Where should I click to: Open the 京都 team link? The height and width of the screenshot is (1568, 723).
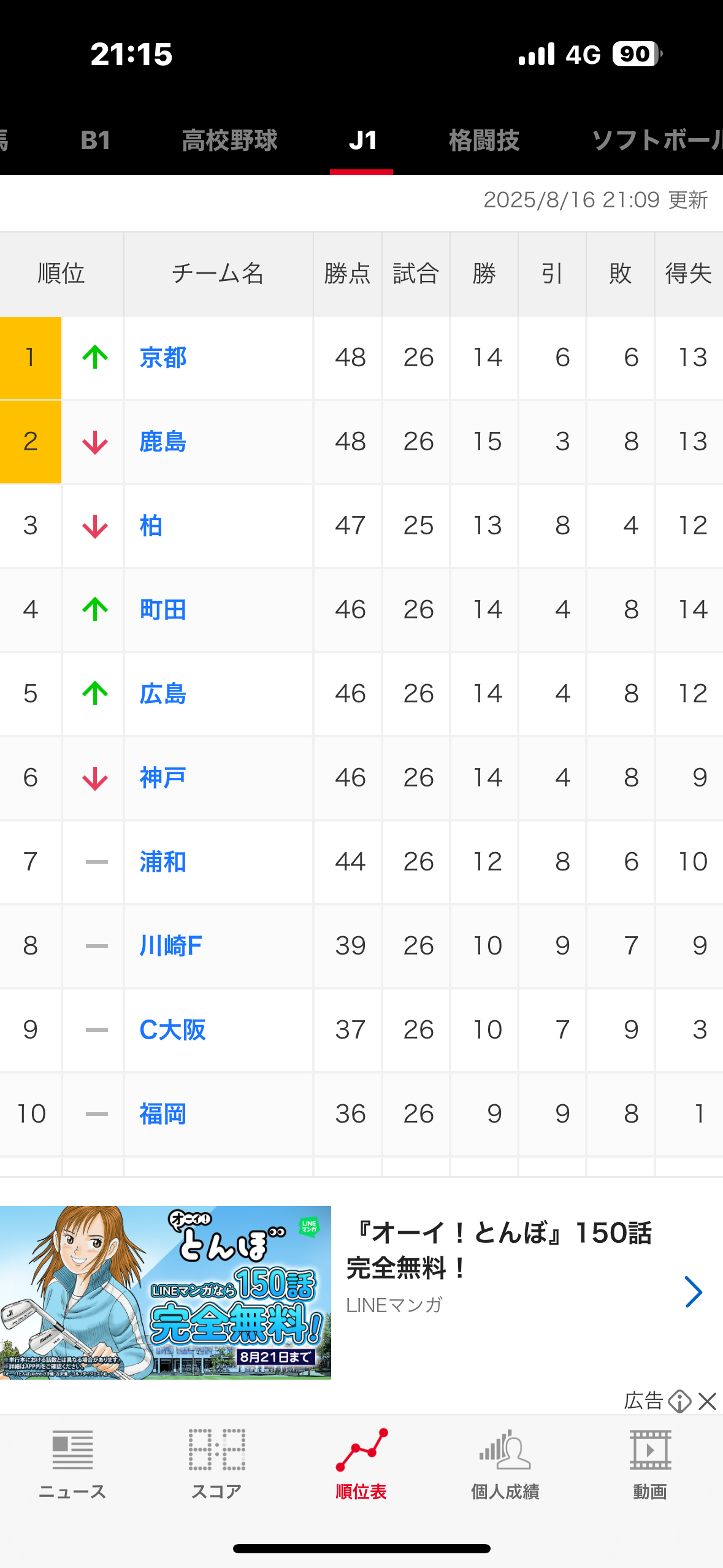click(163, 358)
